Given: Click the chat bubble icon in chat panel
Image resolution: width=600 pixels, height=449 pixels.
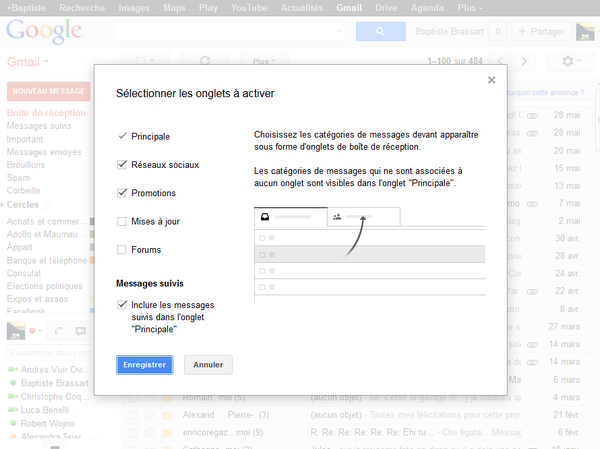Looking at the screenshot, I should (80, 331).
